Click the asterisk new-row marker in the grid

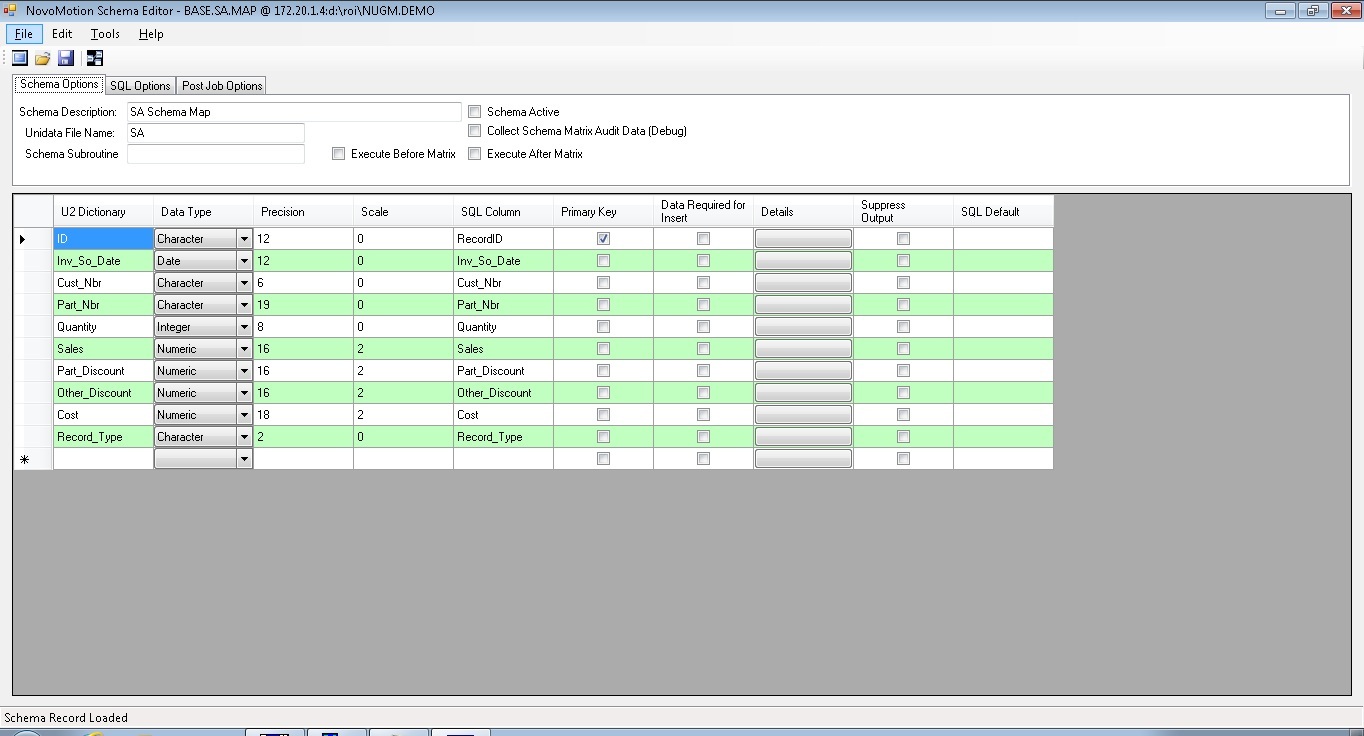click(23, 459)
